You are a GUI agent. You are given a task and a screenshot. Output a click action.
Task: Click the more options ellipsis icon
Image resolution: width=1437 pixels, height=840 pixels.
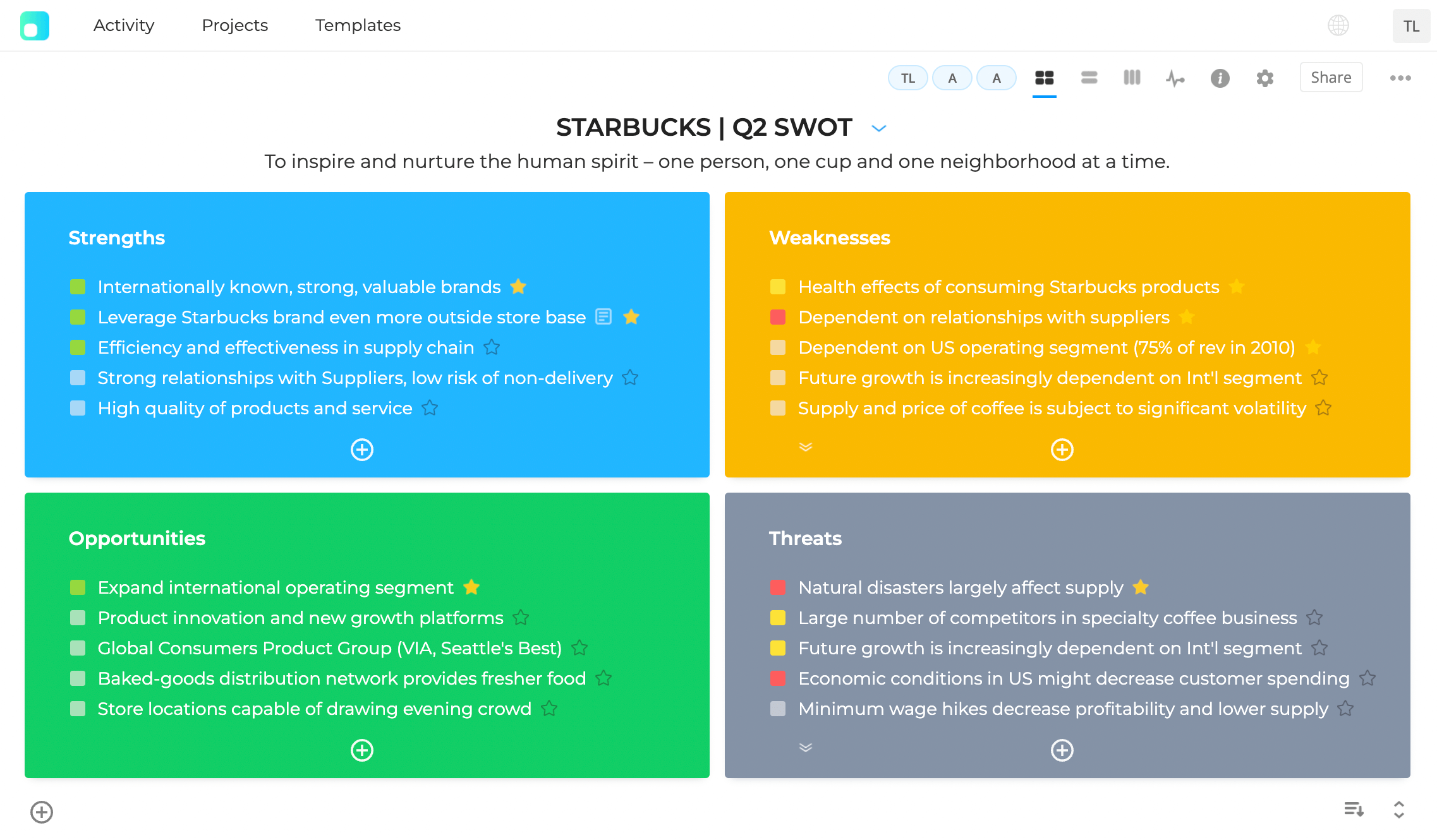(x=1400, y=78)
